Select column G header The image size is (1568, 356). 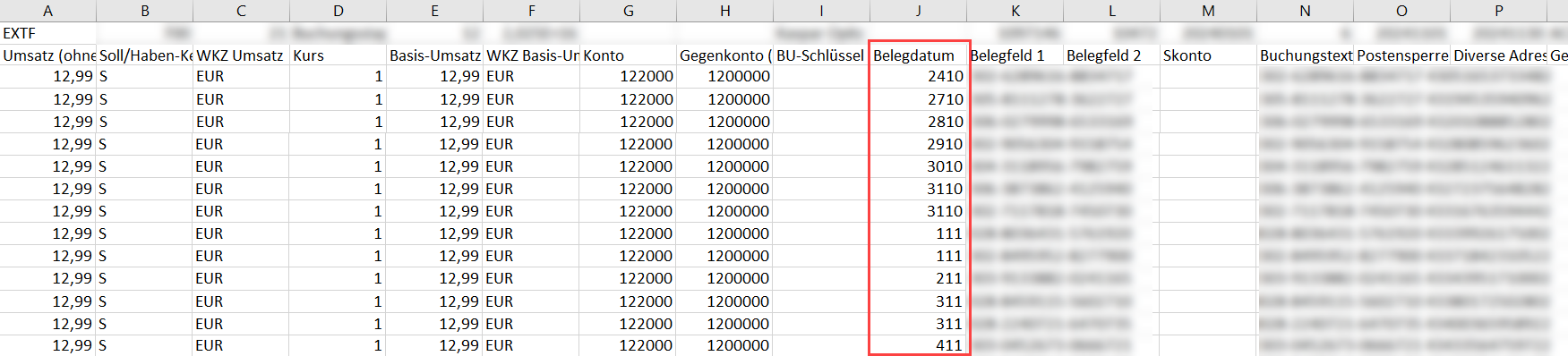[x=628, y=11]
